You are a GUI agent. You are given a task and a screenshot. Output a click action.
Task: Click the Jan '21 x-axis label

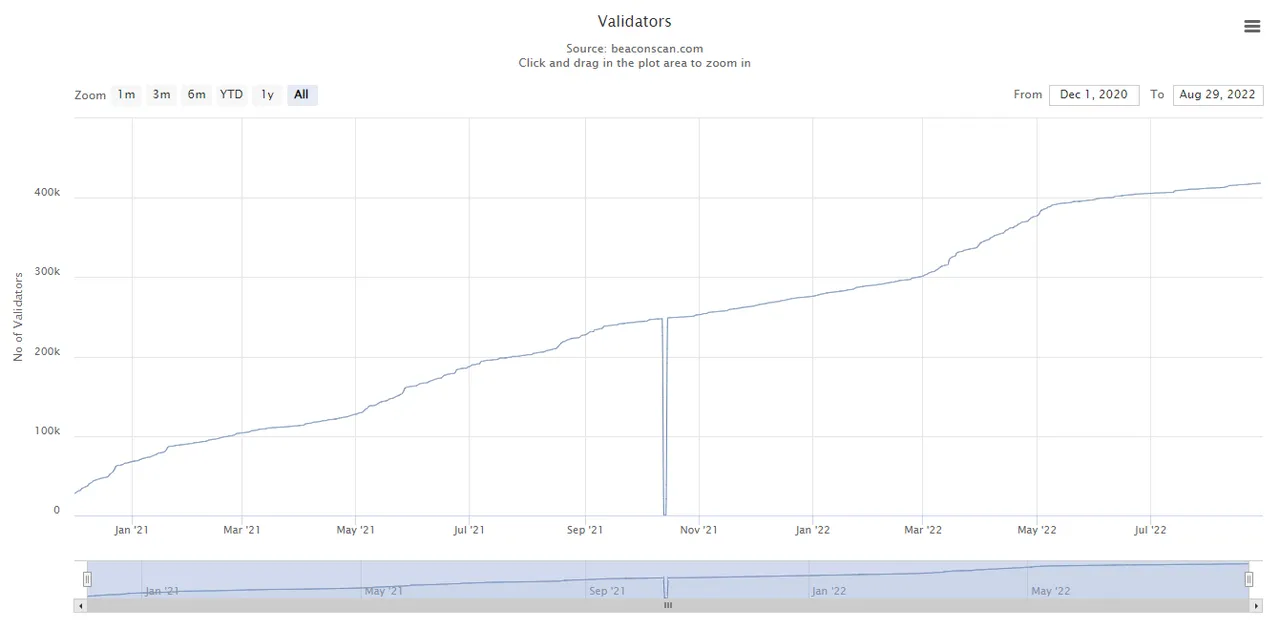[132, 530]
